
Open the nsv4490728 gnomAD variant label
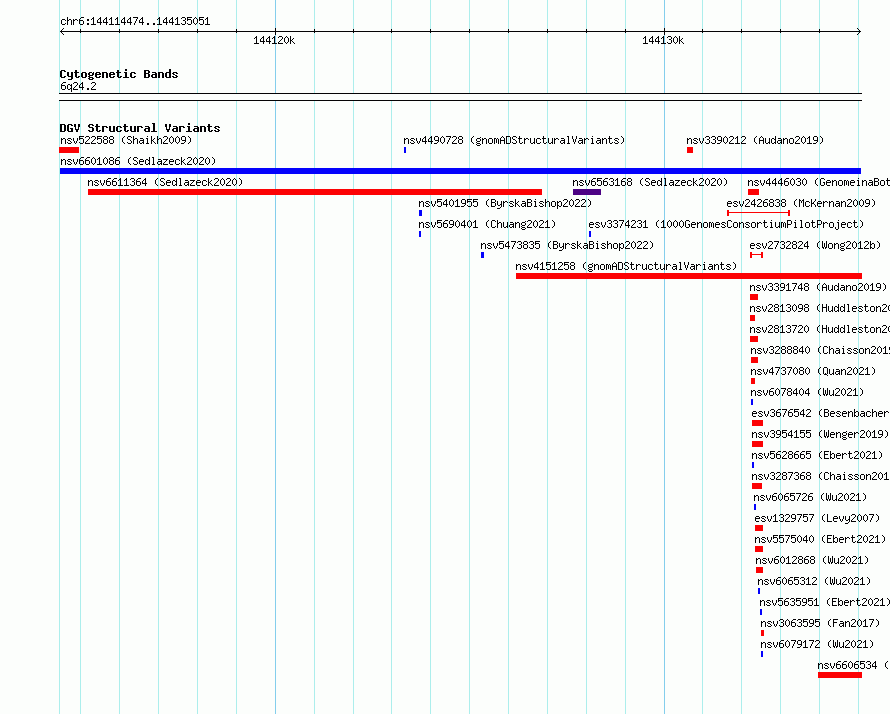(514, 140)
